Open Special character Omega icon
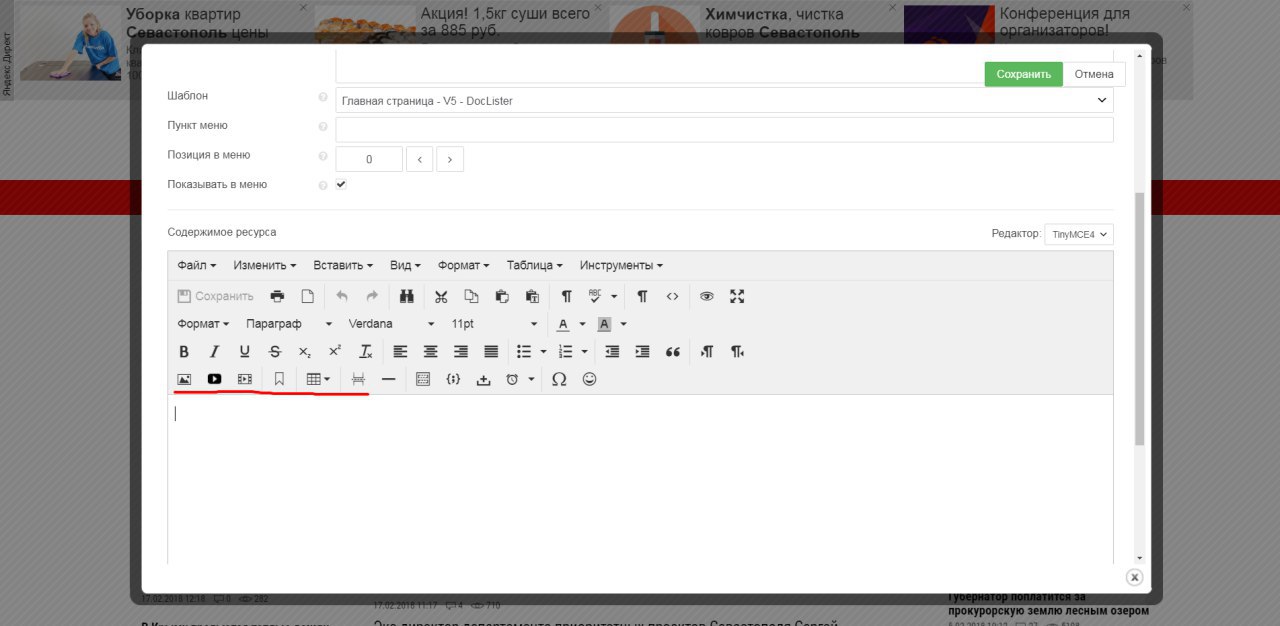Viewport: 1280px width, 626px height. coord(559,379)
